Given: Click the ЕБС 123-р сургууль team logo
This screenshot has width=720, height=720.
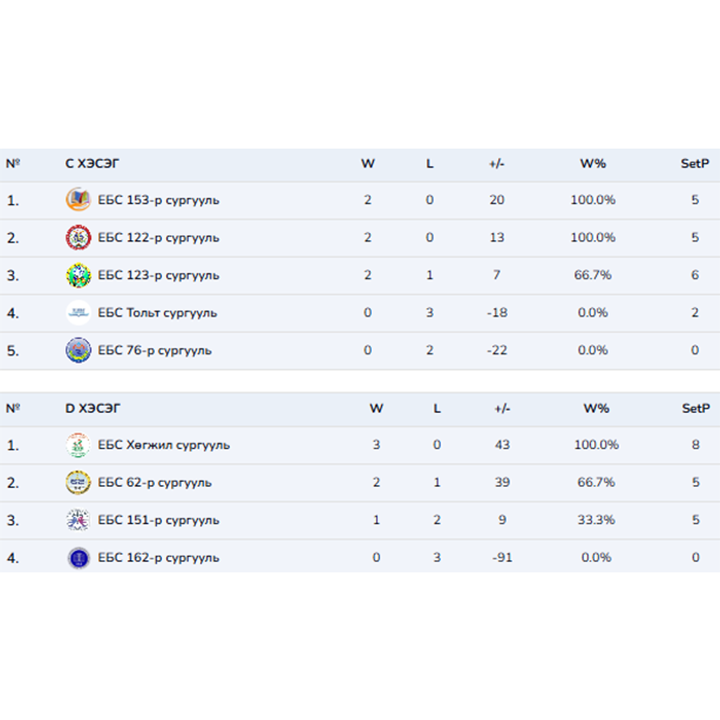Looking at the screenshot, I should [x=78, y=275].
